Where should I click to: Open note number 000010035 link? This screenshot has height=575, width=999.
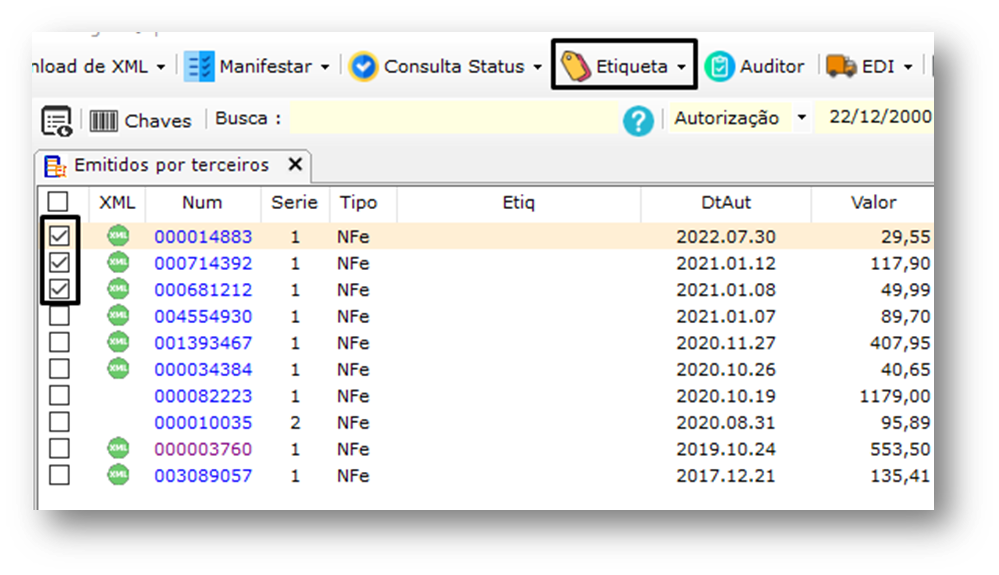click(203, 423)
